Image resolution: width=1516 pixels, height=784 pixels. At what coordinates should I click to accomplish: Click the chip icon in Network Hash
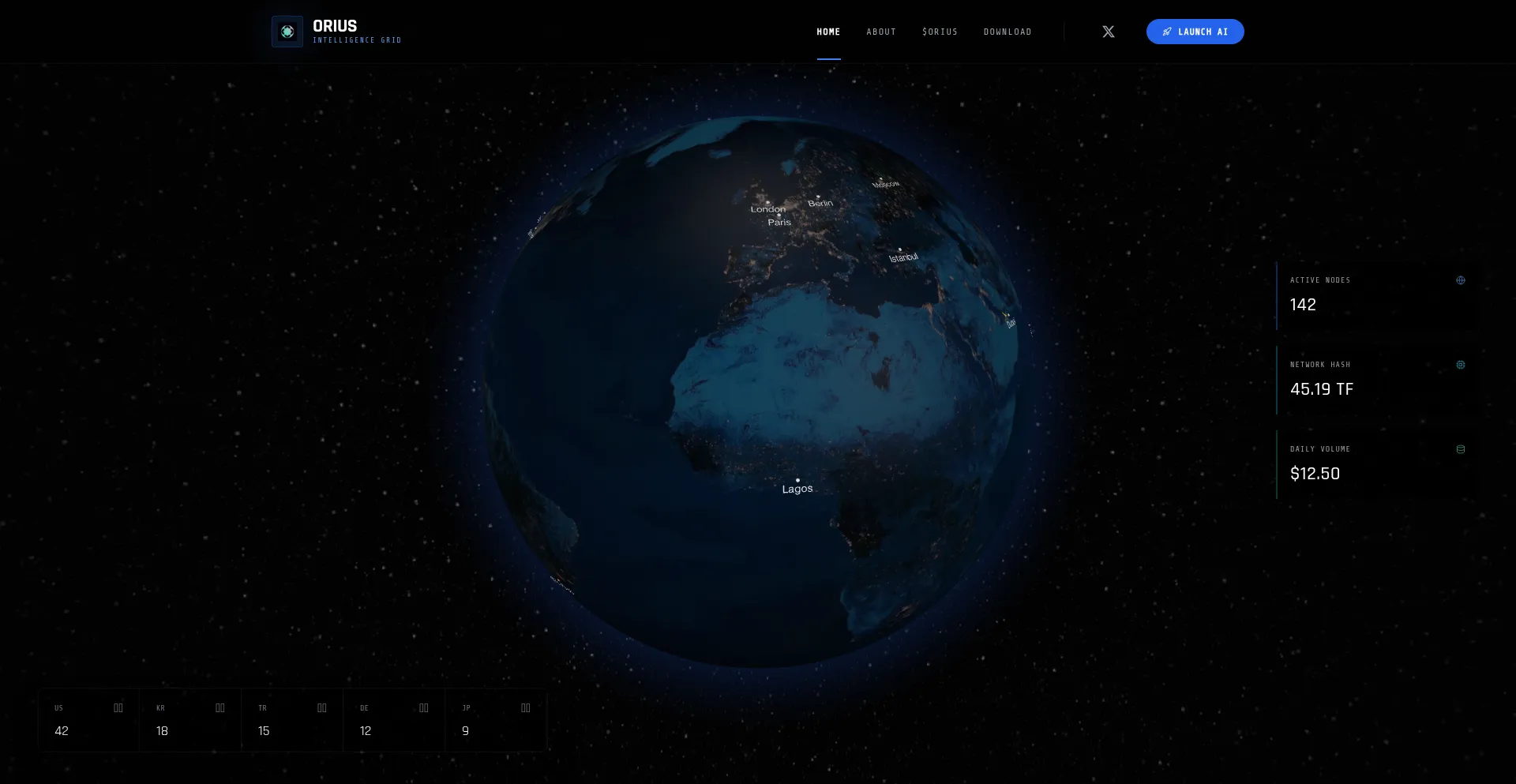(x=1460, y=365)
